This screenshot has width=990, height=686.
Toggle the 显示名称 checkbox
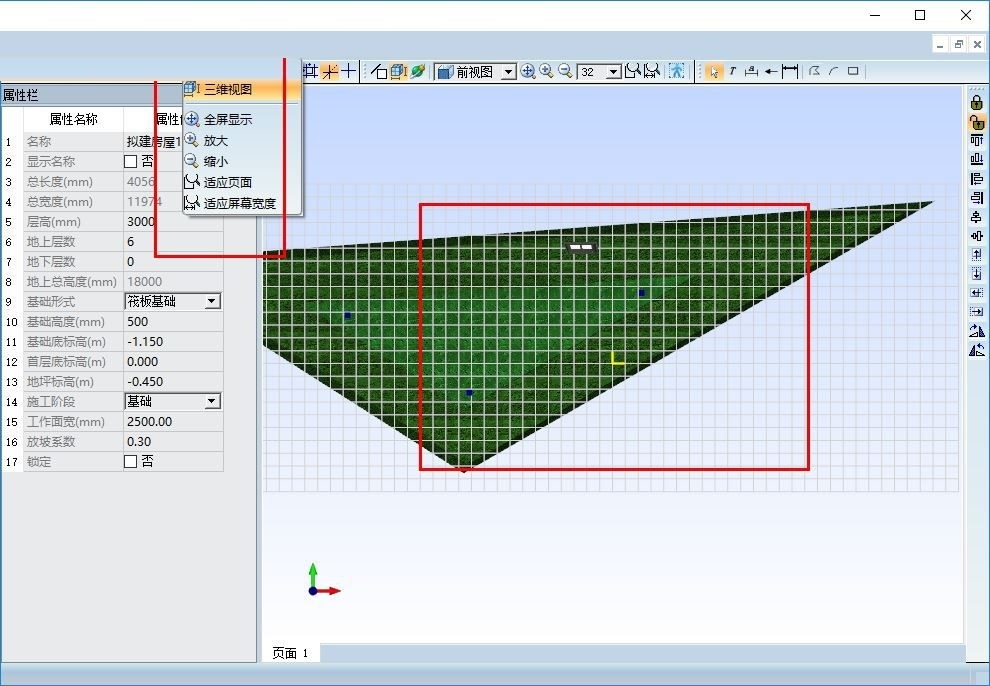click(131, 162)
